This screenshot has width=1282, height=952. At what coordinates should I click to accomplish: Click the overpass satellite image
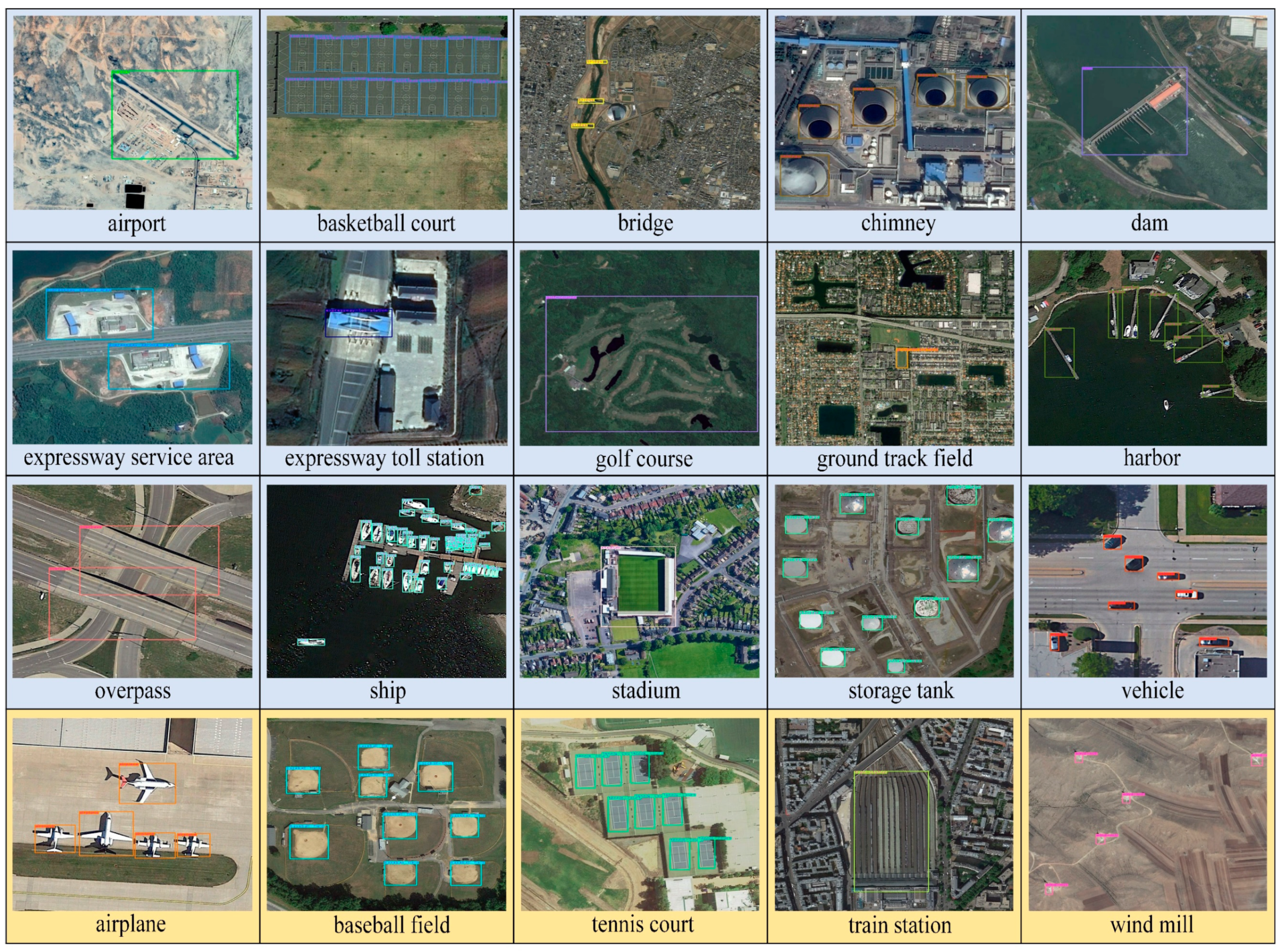coord(133,581)
